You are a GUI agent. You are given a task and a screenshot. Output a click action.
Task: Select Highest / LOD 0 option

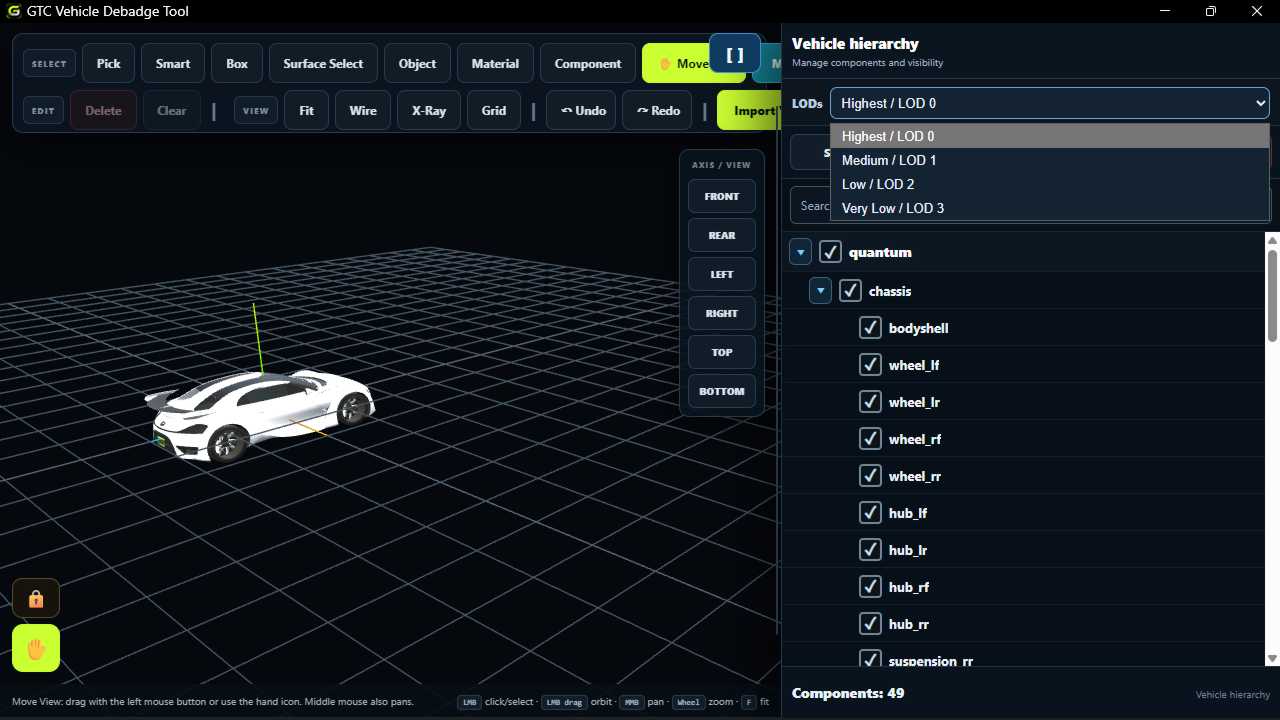(x=1050, y=136)
